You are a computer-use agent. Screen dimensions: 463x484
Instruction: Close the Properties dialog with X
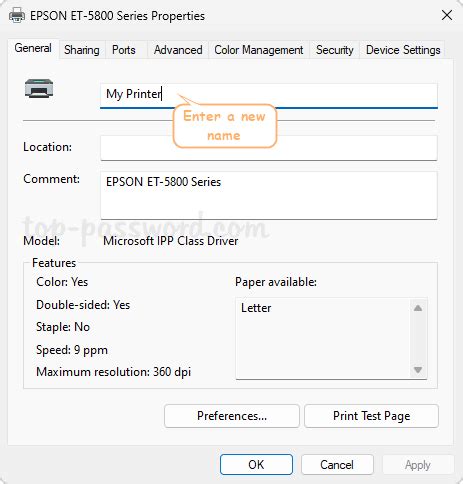[x=447, y=15]
